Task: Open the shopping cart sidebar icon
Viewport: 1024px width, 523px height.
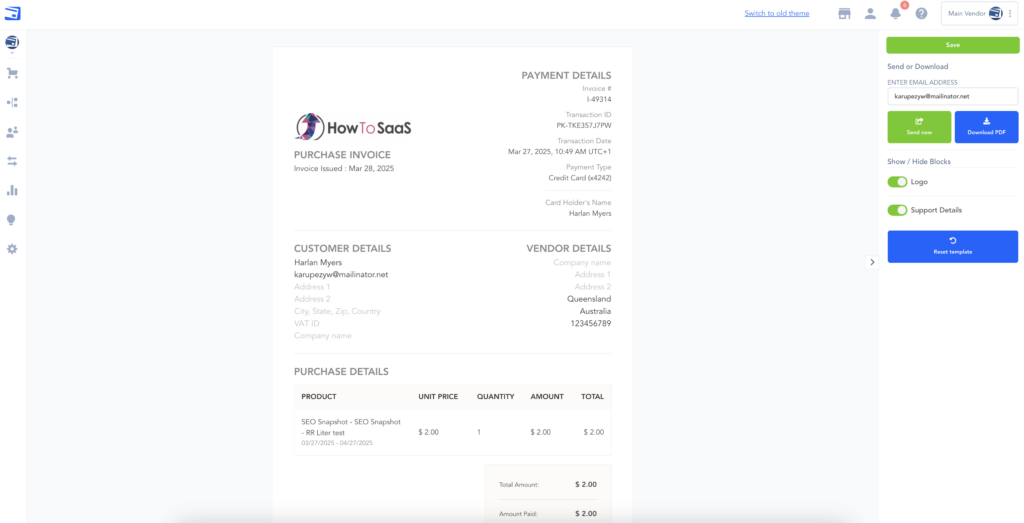Action: 12,73
